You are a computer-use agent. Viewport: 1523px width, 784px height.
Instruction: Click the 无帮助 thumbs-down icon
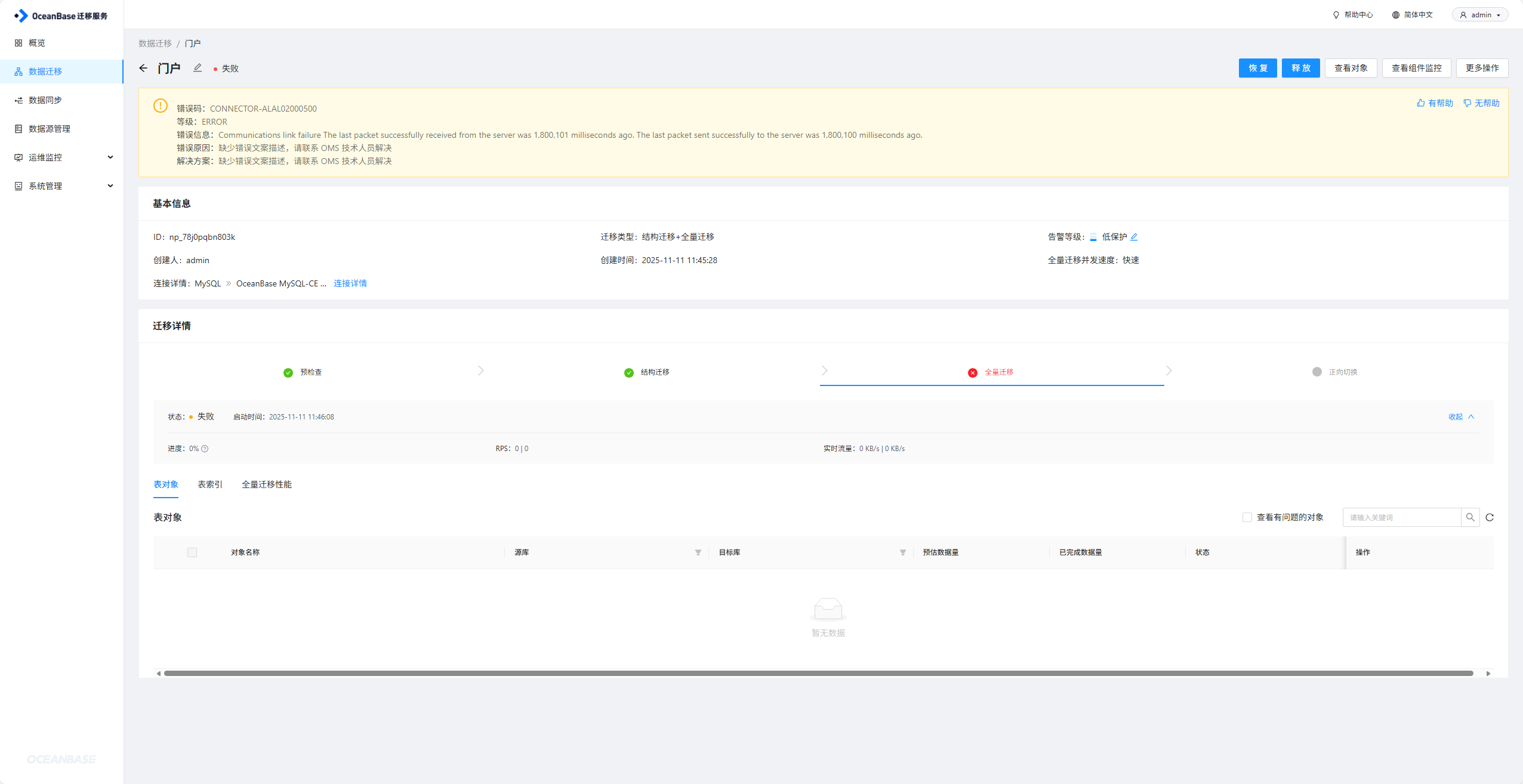pyautogui.click(x=1467, y=103)
